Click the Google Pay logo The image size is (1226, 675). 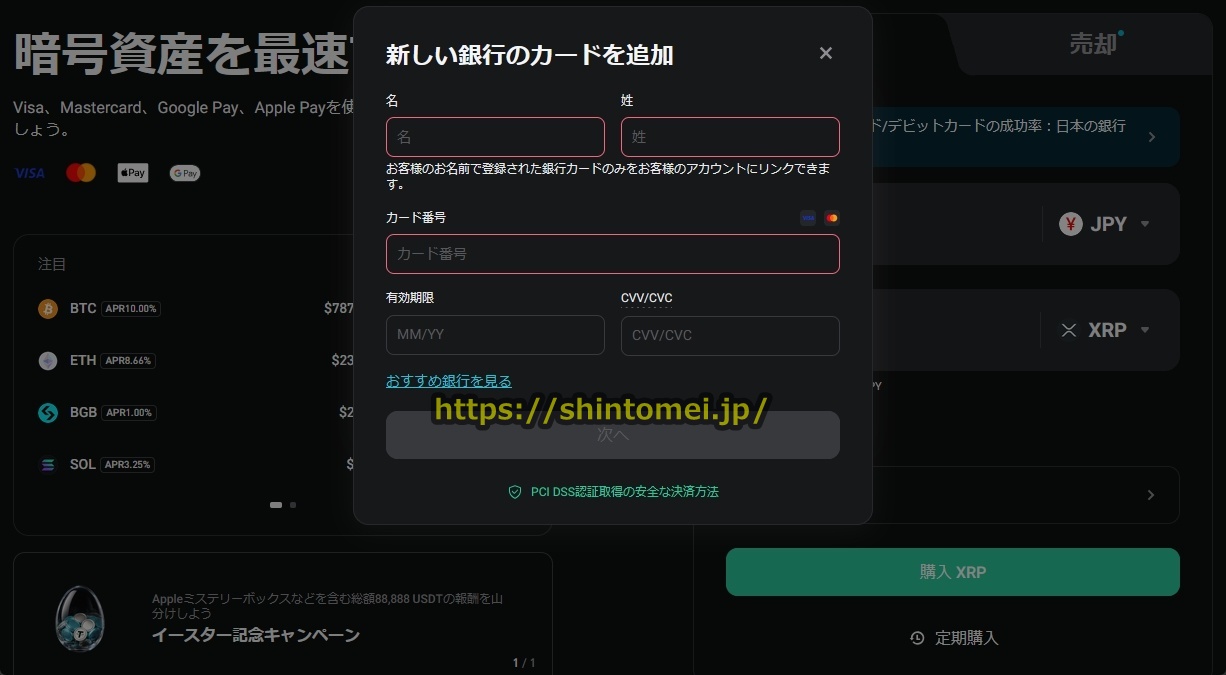185,173
